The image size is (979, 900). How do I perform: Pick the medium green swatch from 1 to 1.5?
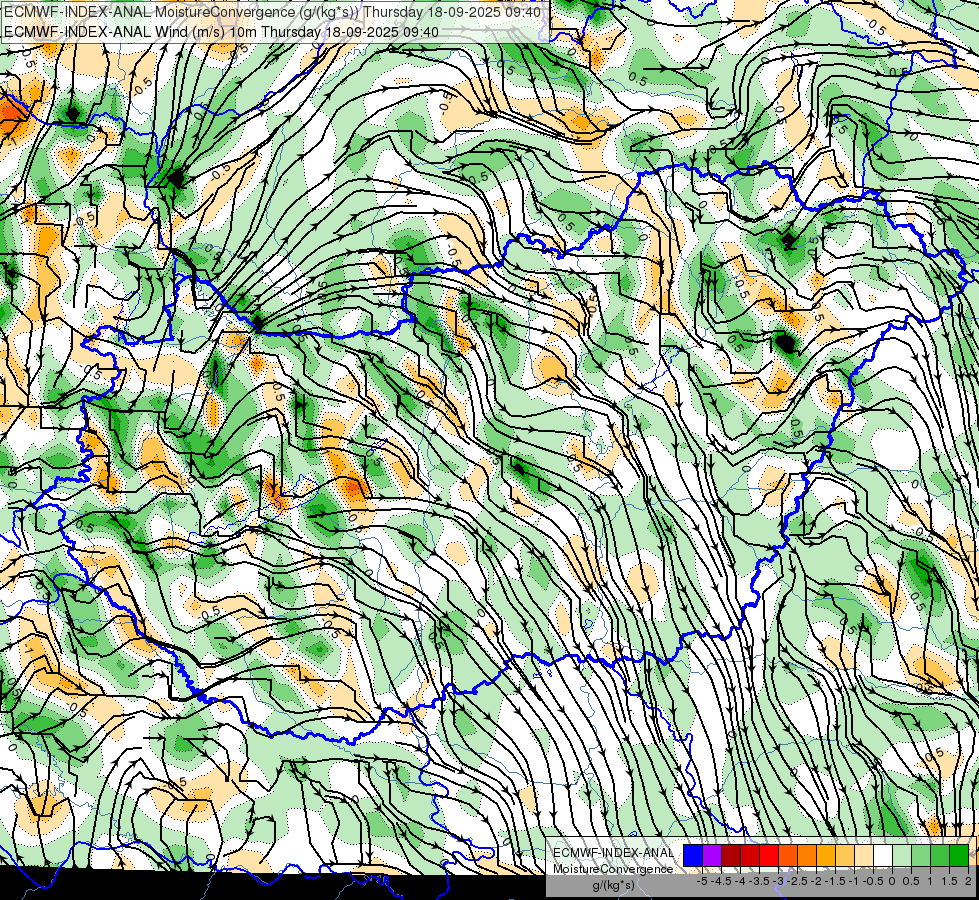pyautogui.click(x=940, y=856)
